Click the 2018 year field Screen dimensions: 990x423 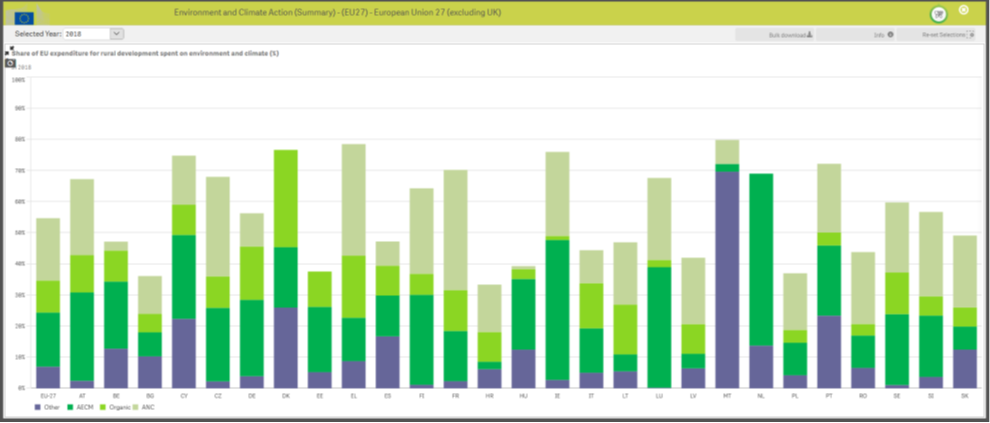86,34
